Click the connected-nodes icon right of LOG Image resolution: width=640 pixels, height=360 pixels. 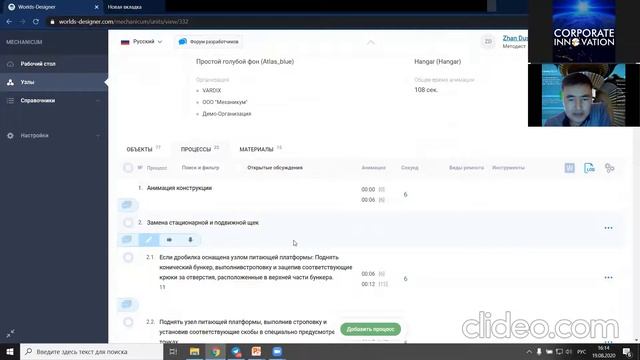pos(609,168)
